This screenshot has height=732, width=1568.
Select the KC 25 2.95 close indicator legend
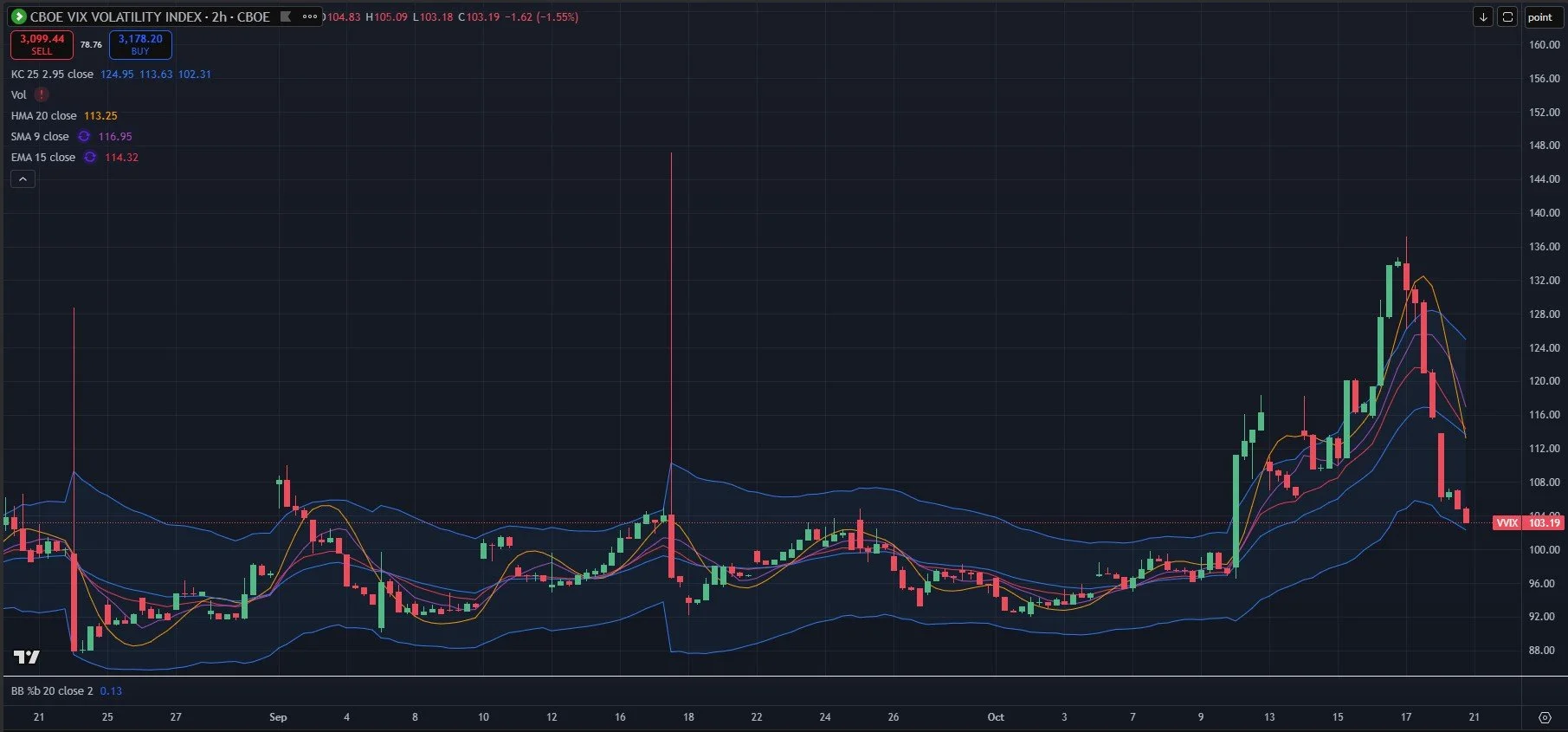[52, 74]
